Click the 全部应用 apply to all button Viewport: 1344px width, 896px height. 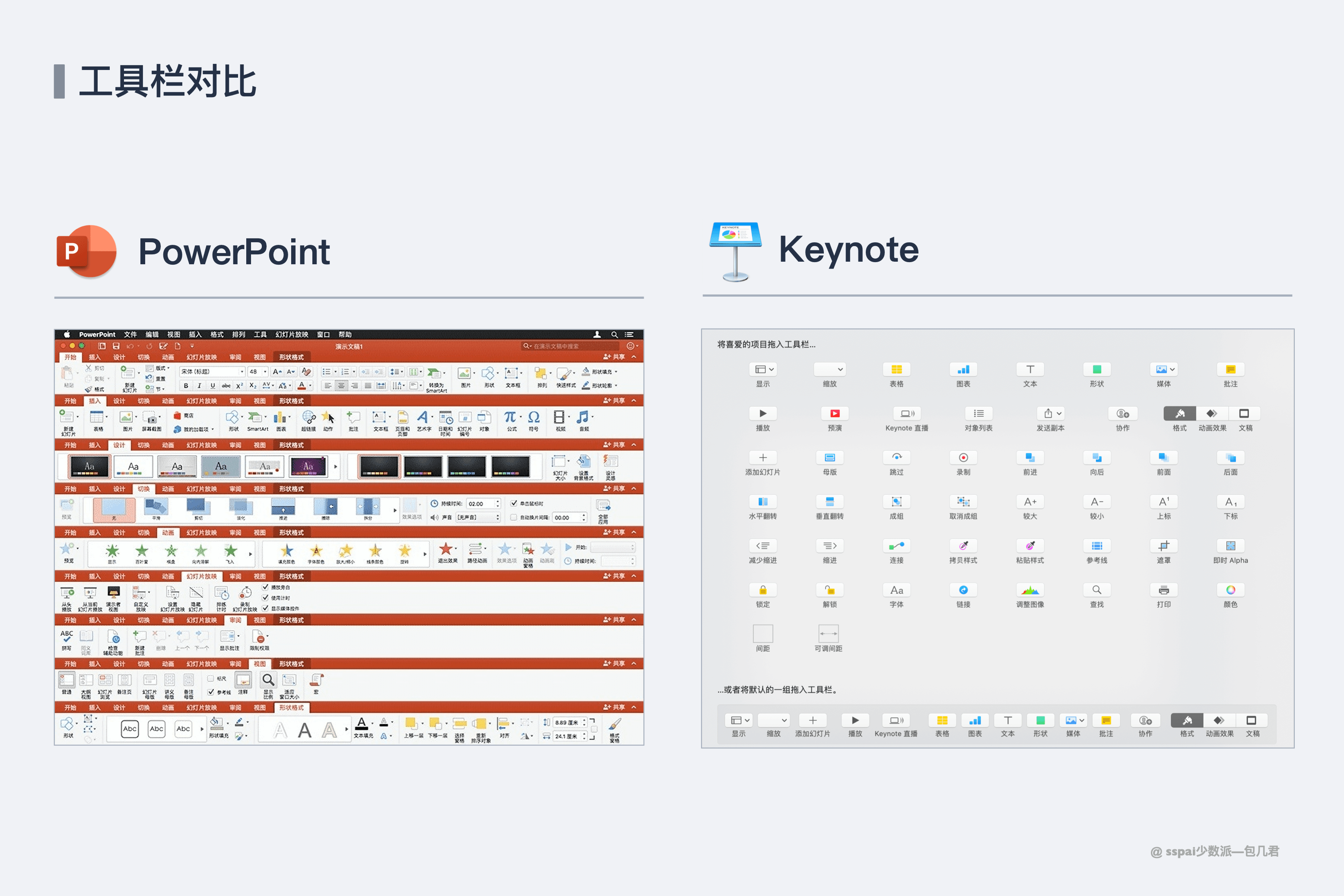click(x=603, y=512)
